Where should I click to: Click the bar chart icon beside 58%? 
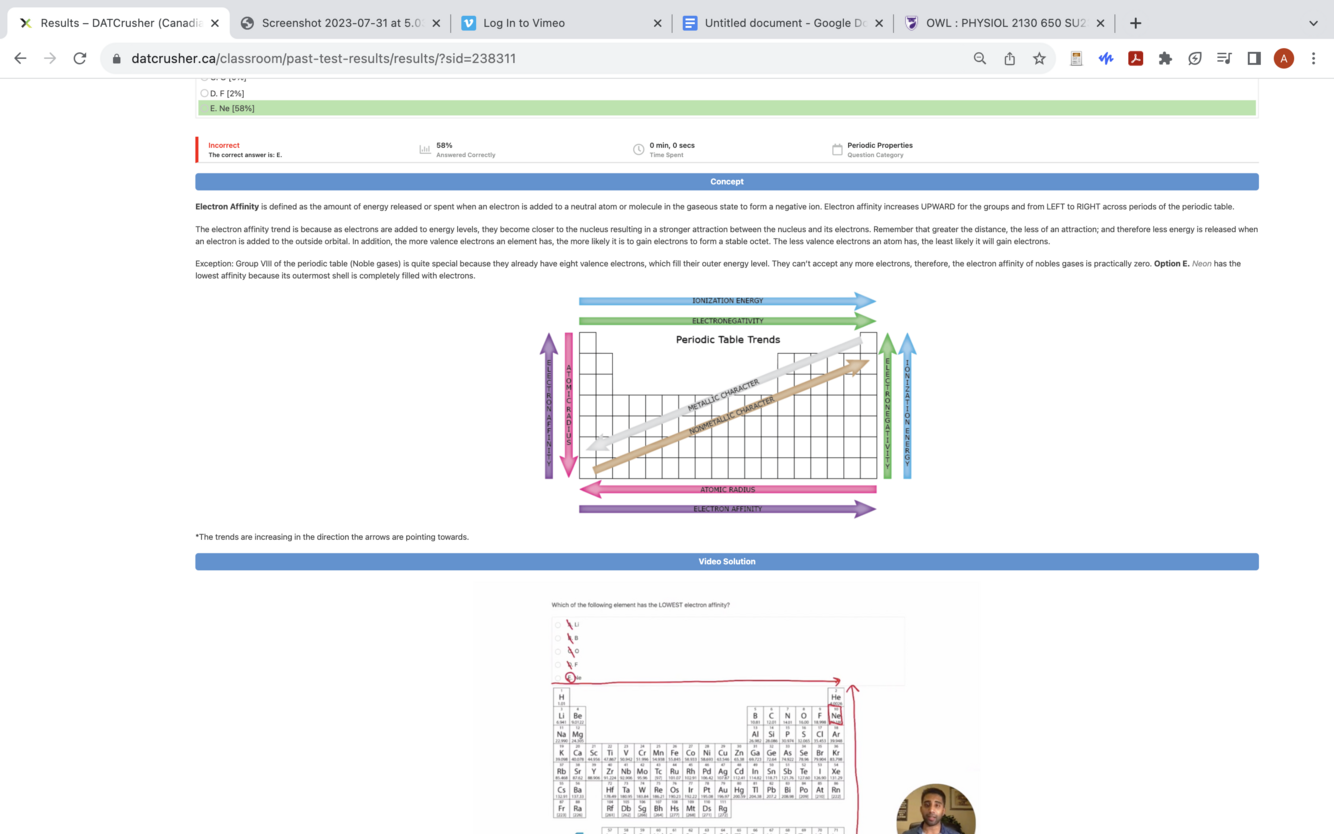[425, 150]
